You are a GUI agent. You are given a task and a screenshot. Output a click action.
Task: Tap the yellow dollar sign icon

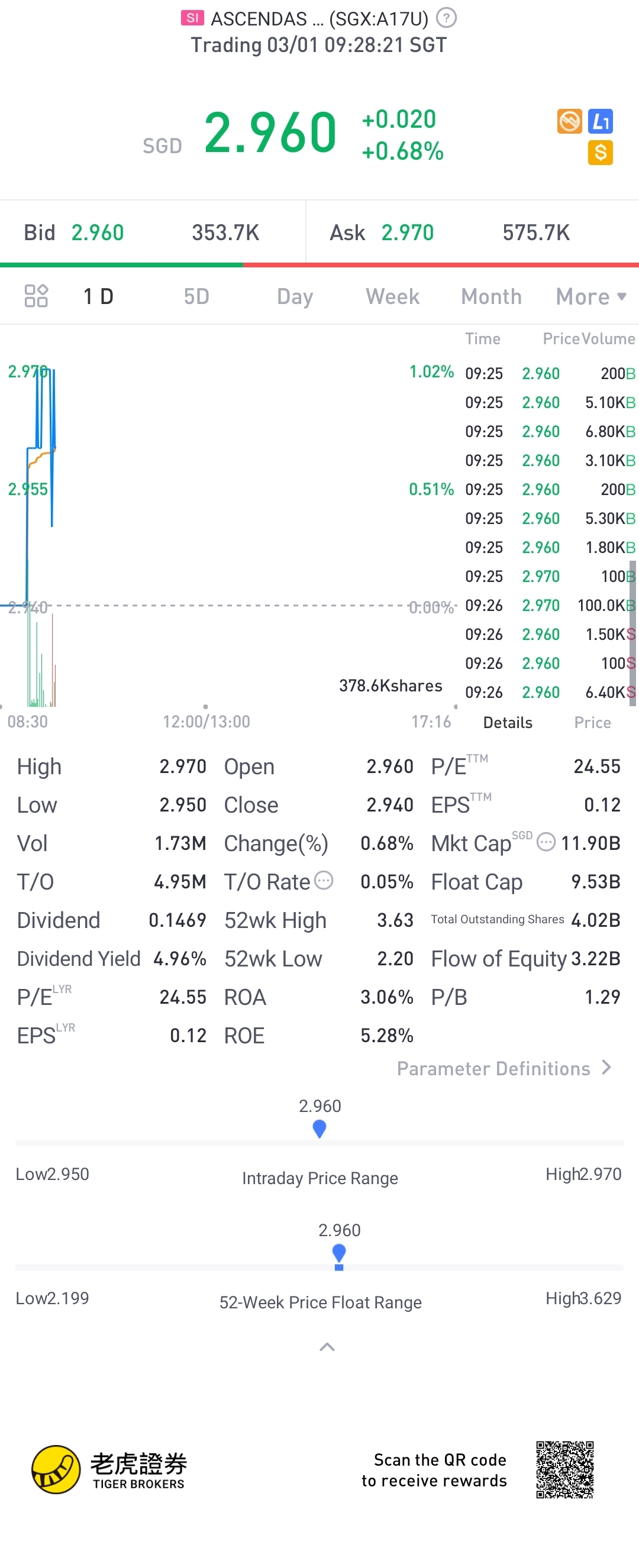pyautogui.click(x=600, y=153)
